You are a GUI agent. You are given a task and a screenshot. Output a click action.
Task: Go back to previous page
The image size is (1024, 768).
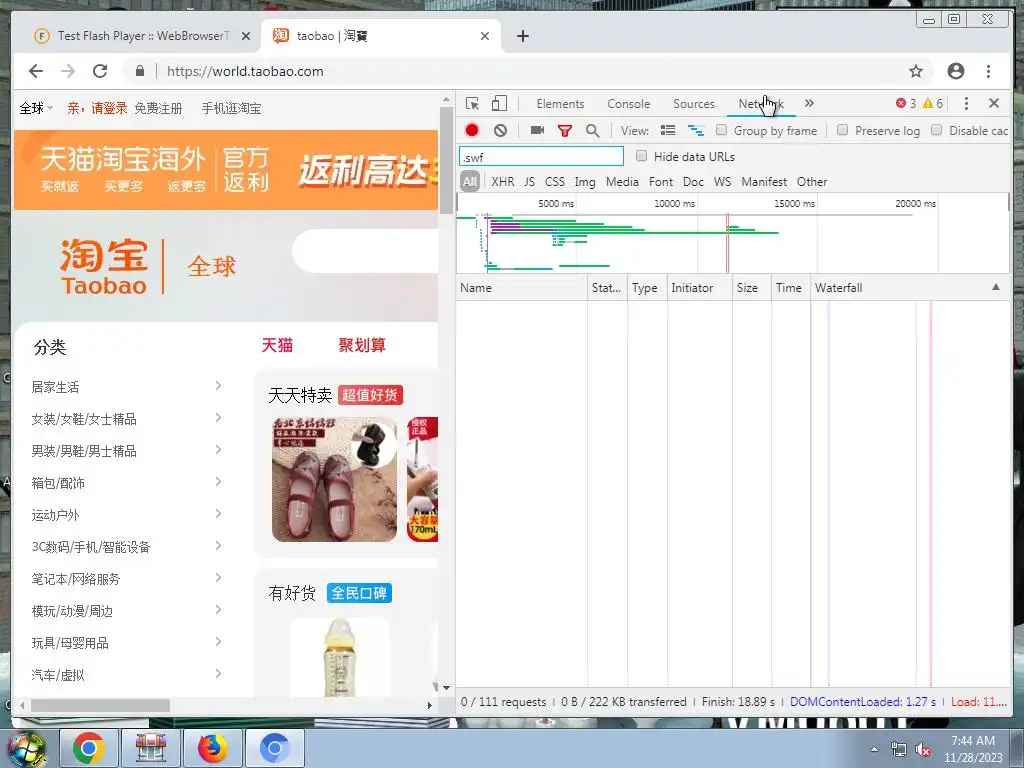click(36, 71)
